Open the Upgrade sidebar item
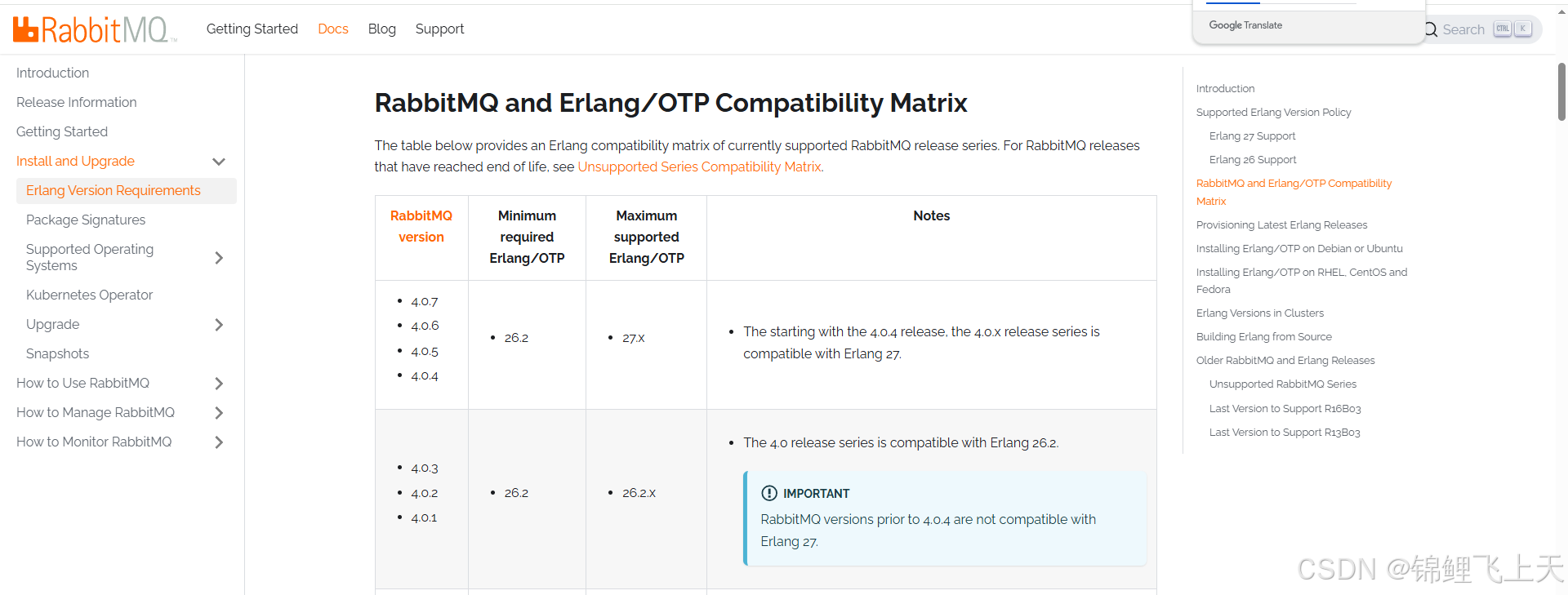This screenshot has height=595, width=1568. [52, 324]
